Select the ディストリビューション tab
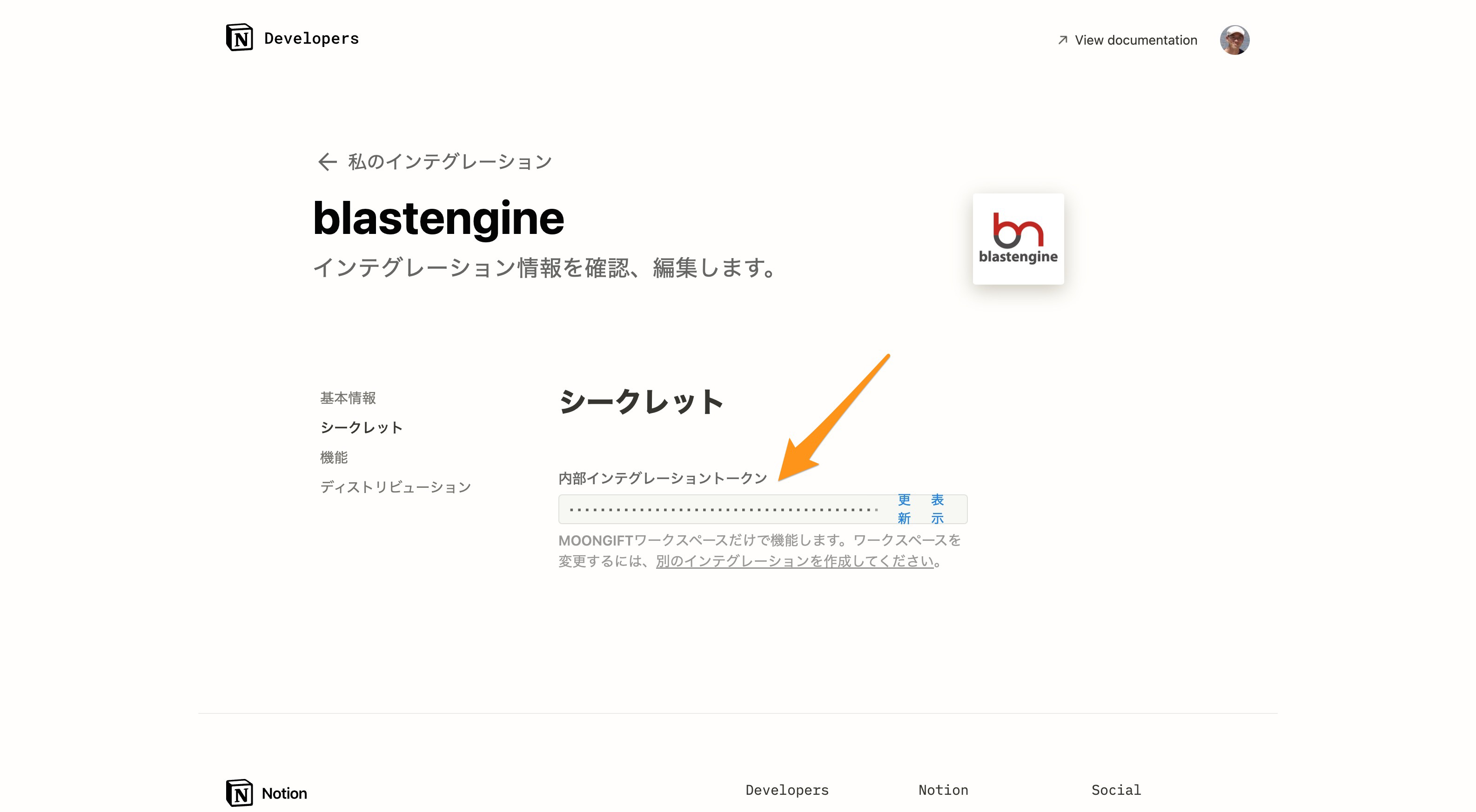Image resolution: width=1476 pixels, height=812 pixels. point(396,487)
